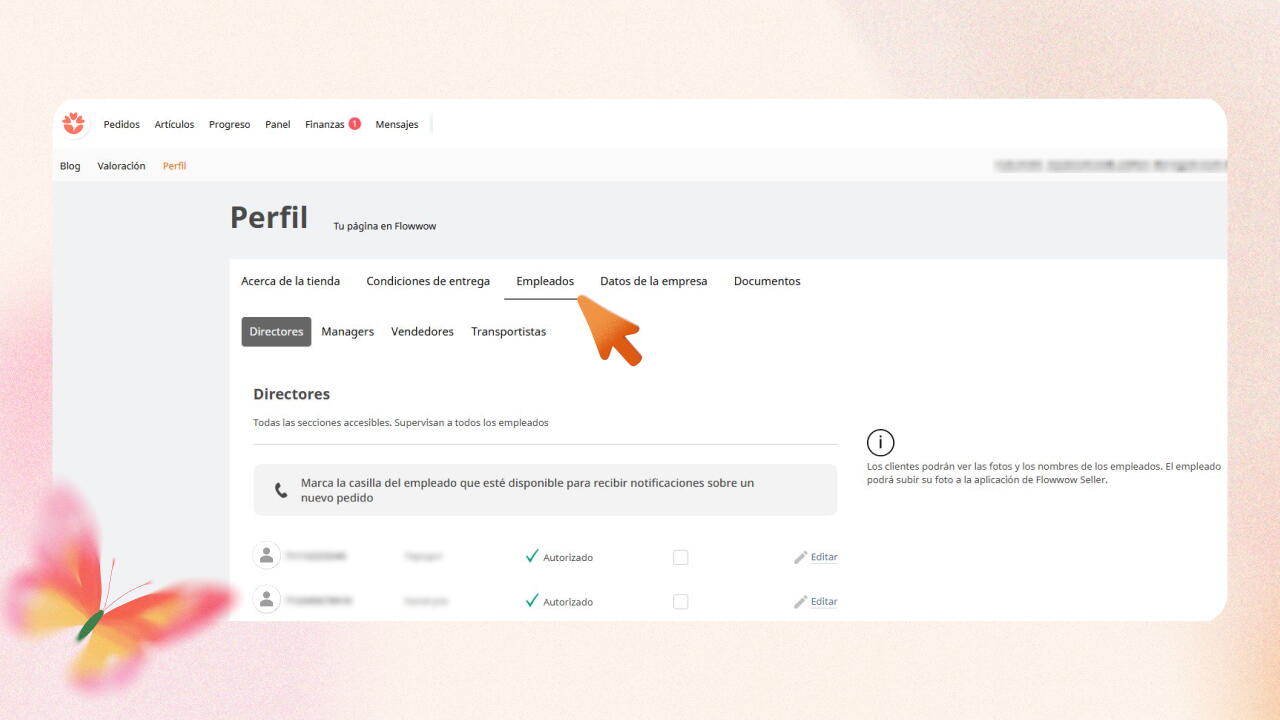Tick the first director's notification checkbox
Image resolution: width=1280 pixels, height=720 pixels.
point(681,557)
